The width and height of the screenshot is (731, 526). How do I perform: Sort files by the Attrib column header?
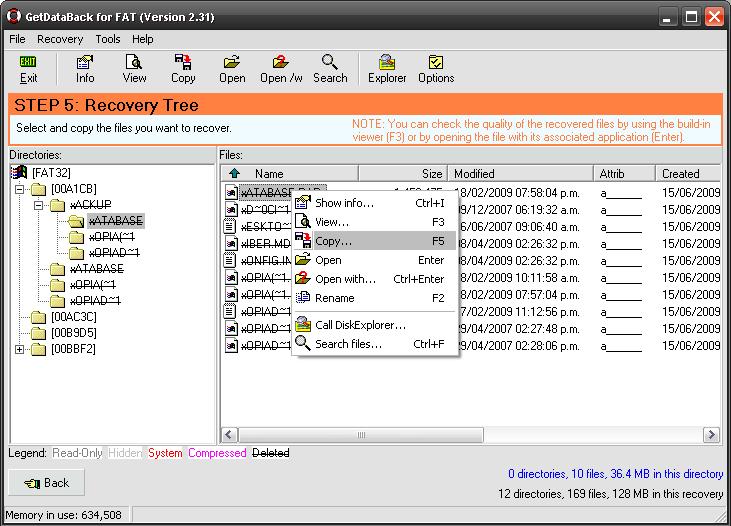[624, 173]
